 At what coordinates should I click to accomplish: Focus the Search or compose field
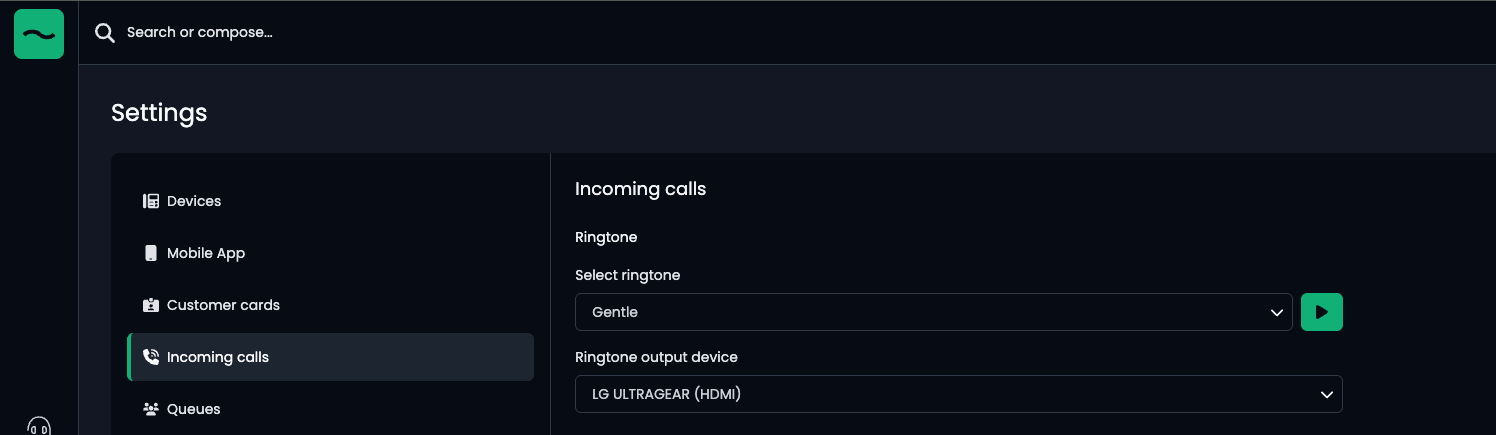tap(400, 33)
